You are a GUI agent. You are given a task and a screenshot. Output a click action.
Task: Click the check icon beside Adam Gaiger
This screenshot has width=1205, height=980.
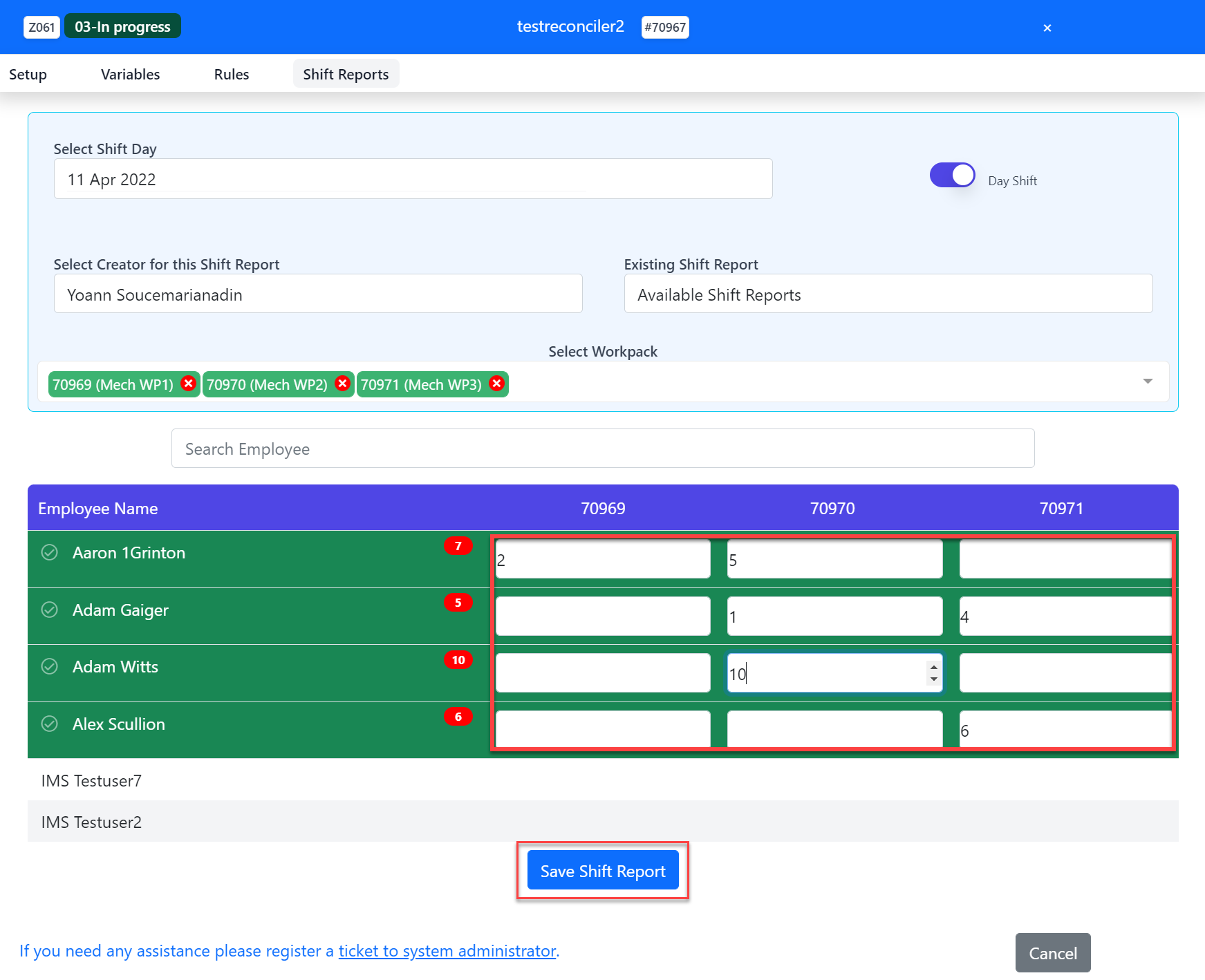(x=49, y=610)
